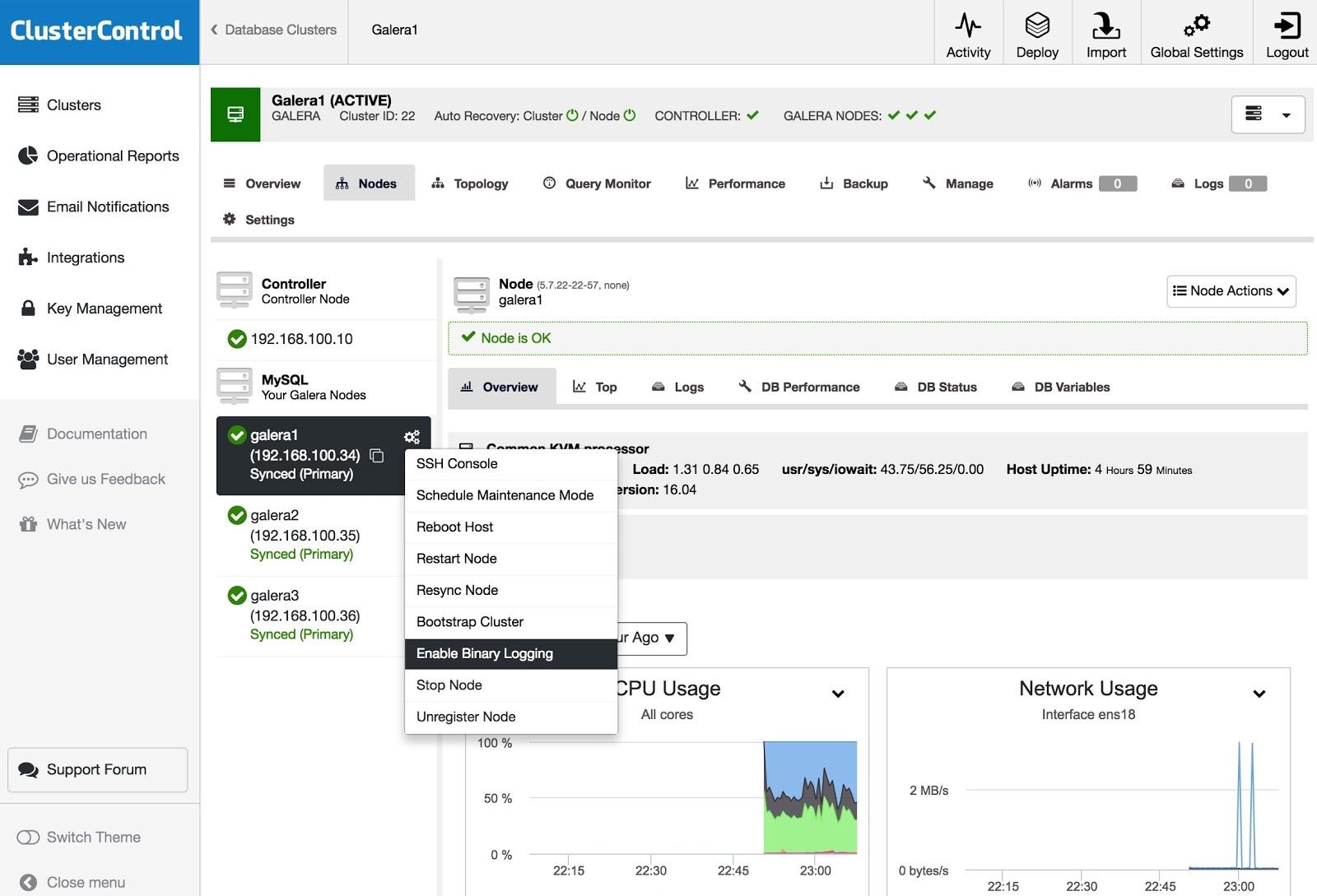
Task: Click the Import cluster icon
Action: tap(1105, 26)
